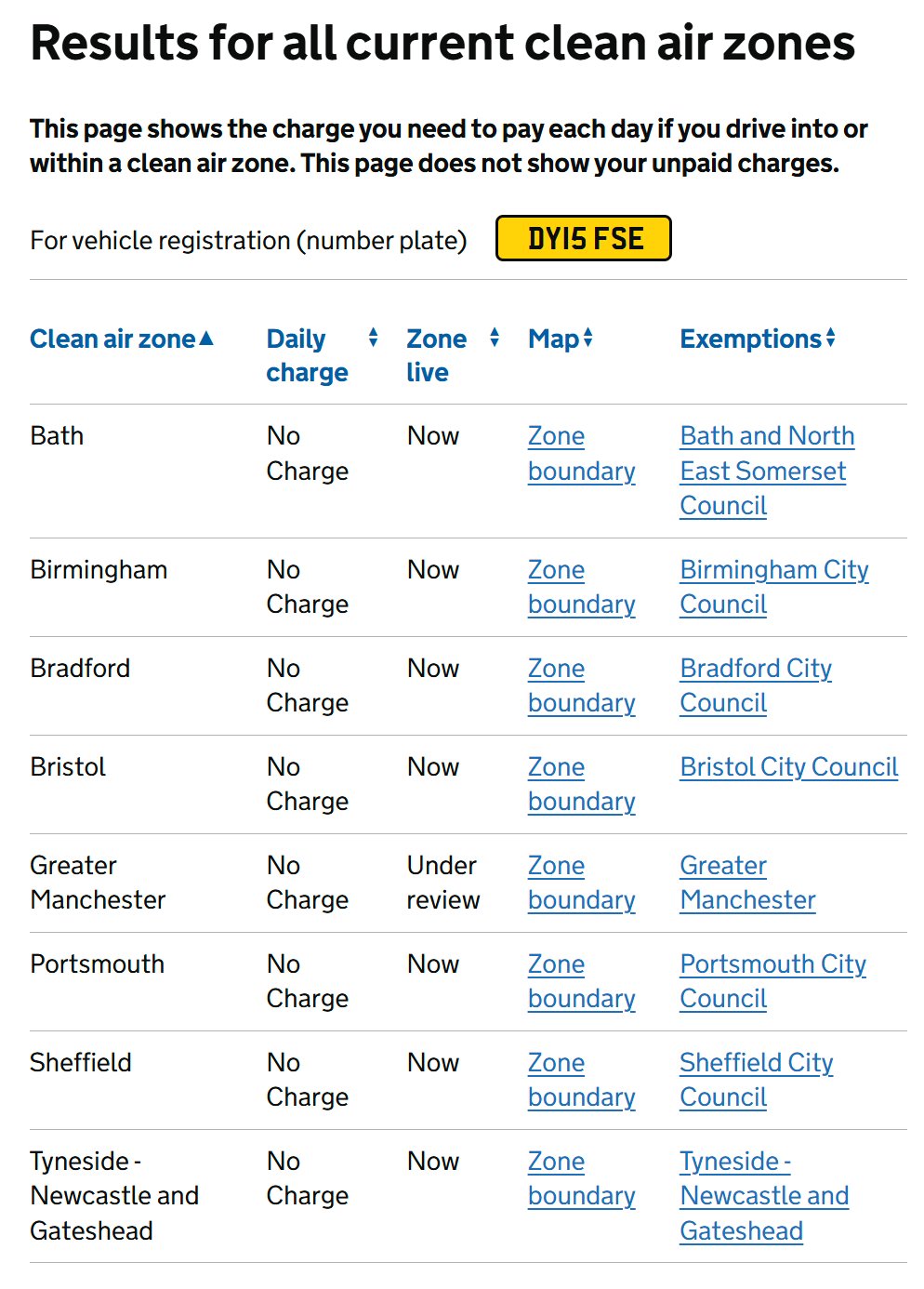The height and width of the screenshot is (1289, 924).
Task: Click the sort arrows next to Daily charge
Action: pyautogui.click(x=373, y=338)
